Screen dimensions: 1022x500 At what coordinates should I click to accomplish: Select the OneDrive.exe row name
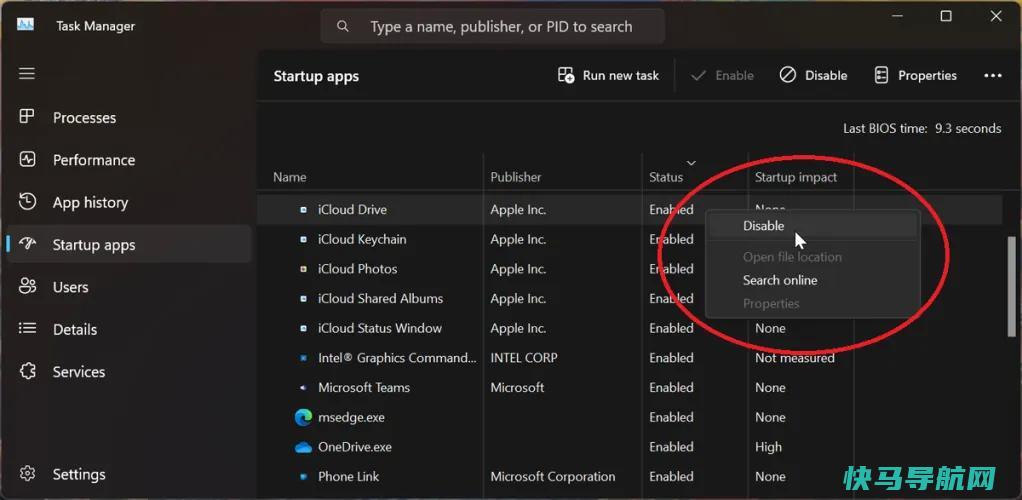[355, 447]
